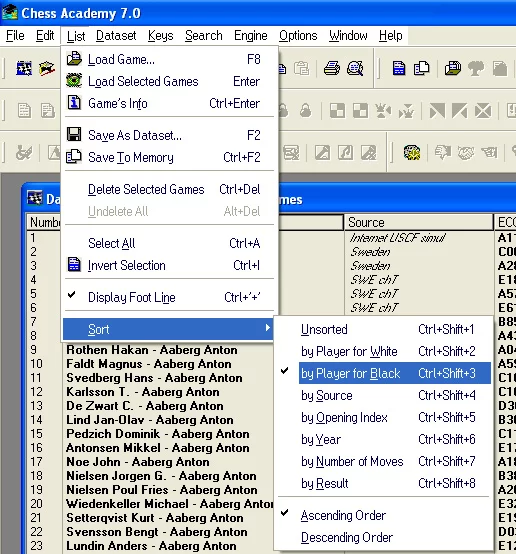Click the blue list document toolbar icon
The width and height of the screenshot is (516, 554).
click(399, 68)
